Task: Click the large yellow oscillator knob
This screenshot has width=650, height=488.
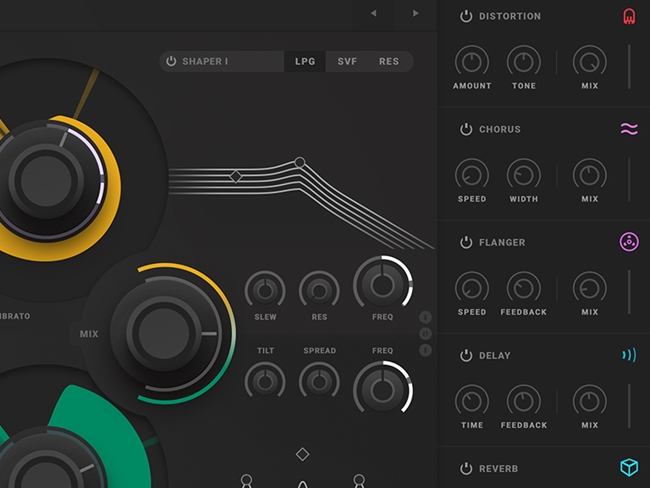Action: click(46, 181)
